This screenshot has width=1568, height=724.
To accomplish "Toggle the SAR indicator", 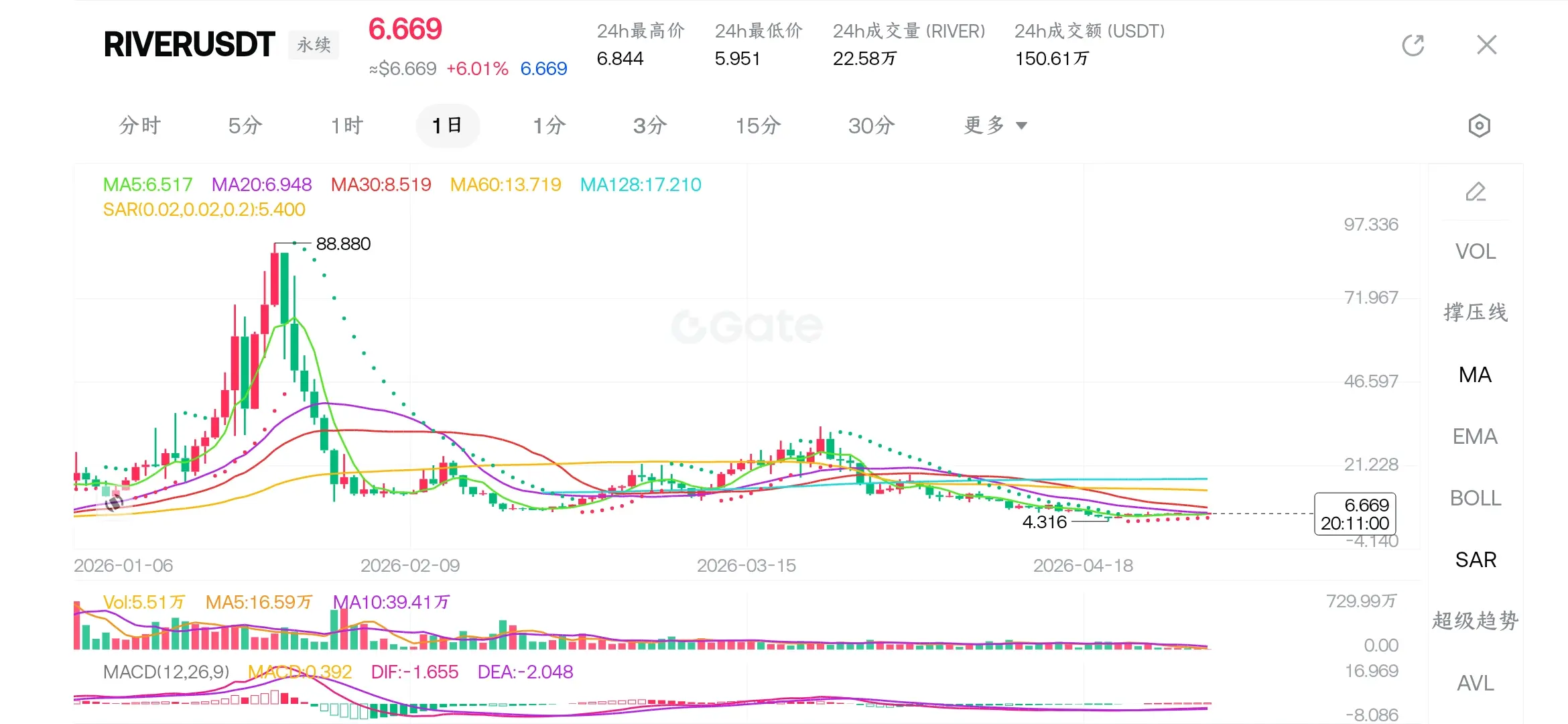I will coord(1475,560).
